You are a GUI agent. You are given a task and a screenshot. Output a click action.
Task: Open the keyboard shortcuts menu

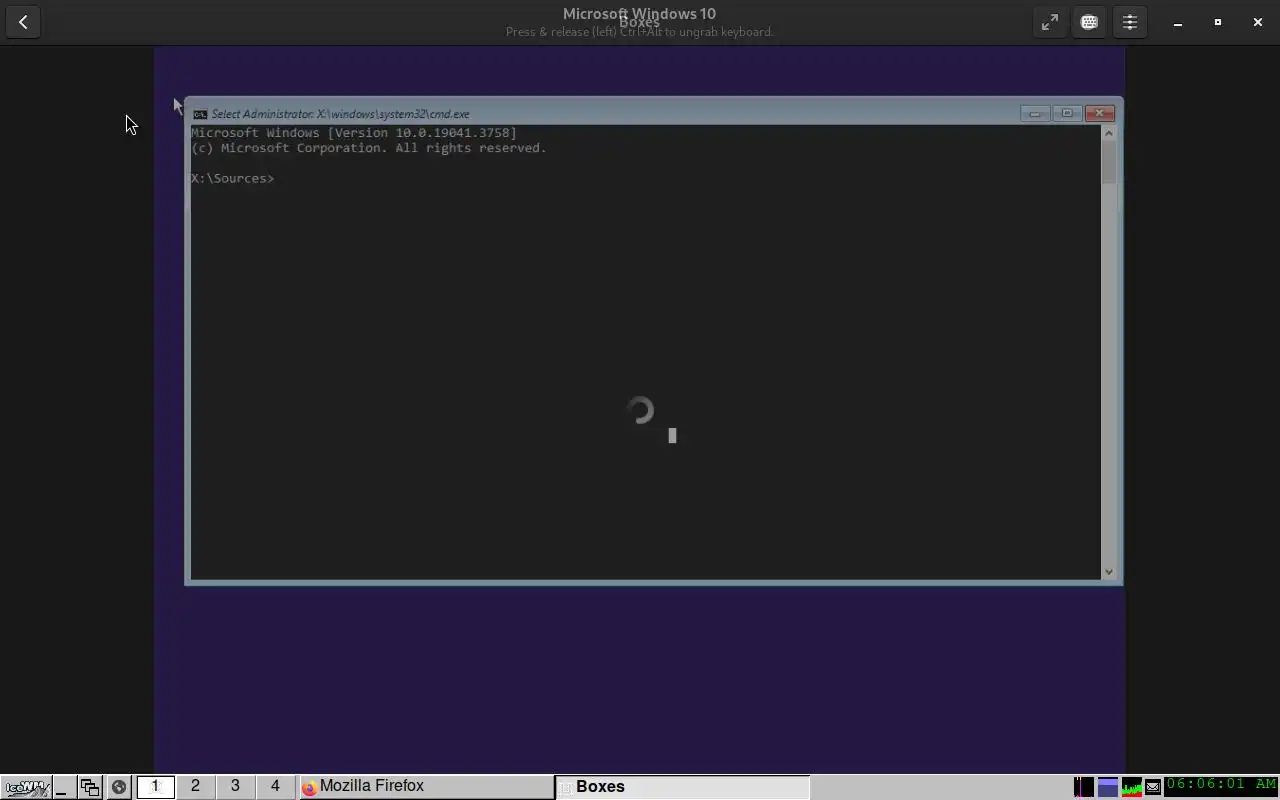(1089, 22)
